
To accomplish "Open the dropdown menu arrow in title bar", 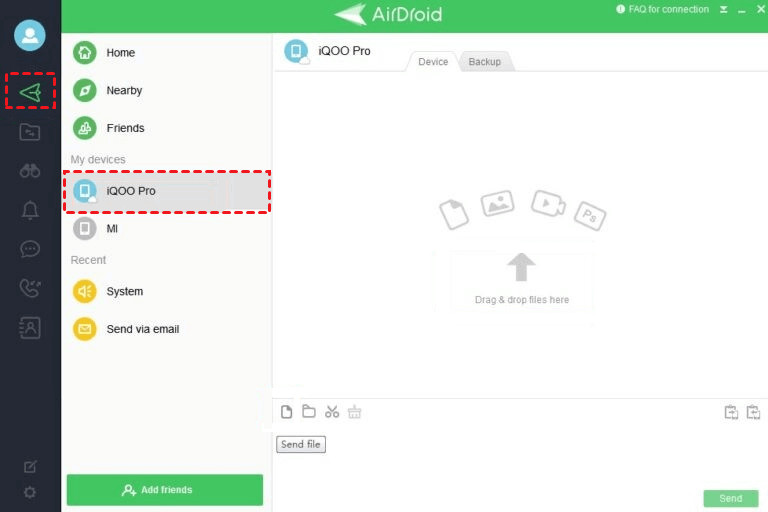I will pyautogui.click(x=723, y=9).
